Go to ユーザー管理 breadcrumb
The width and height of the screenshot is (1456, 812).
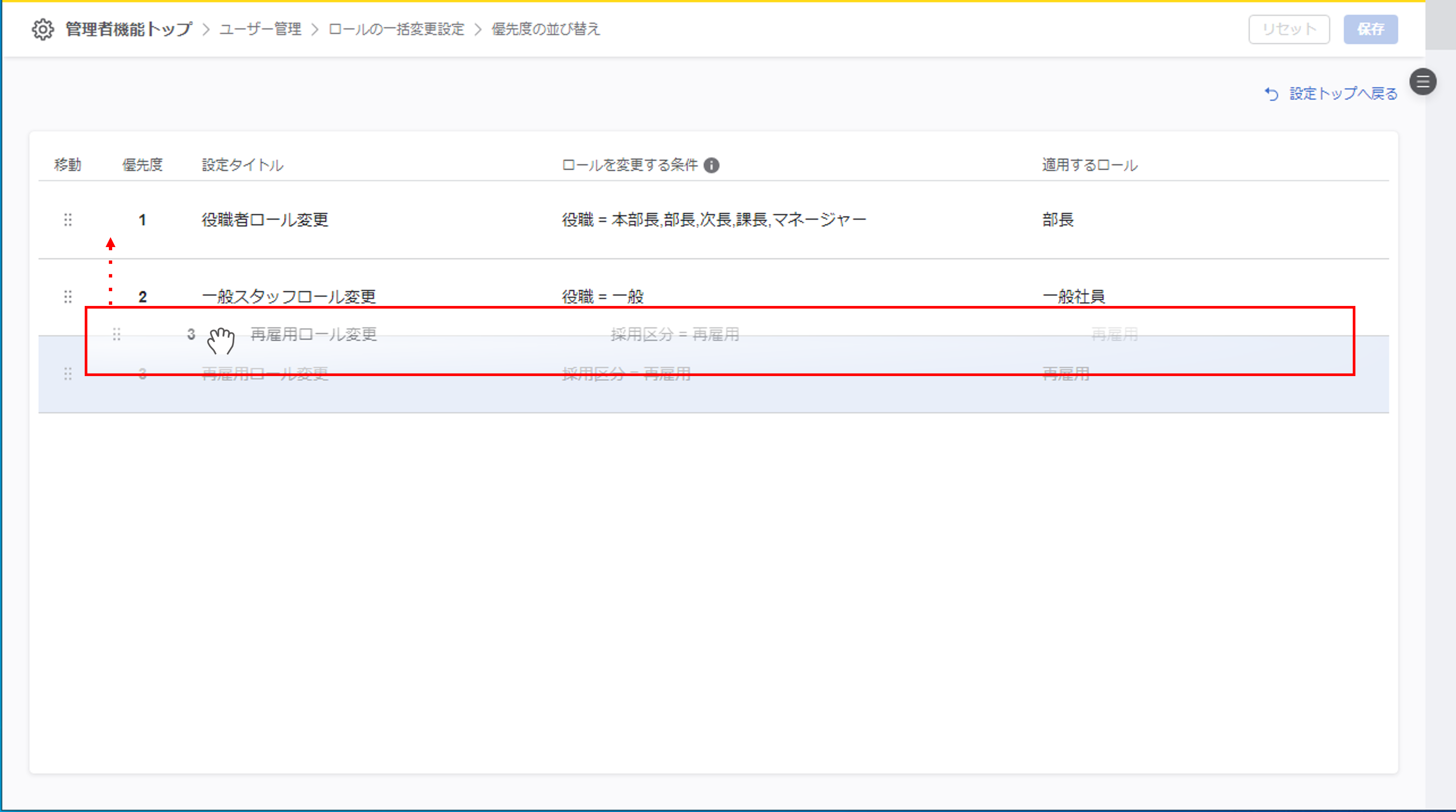tap(260, 29)
